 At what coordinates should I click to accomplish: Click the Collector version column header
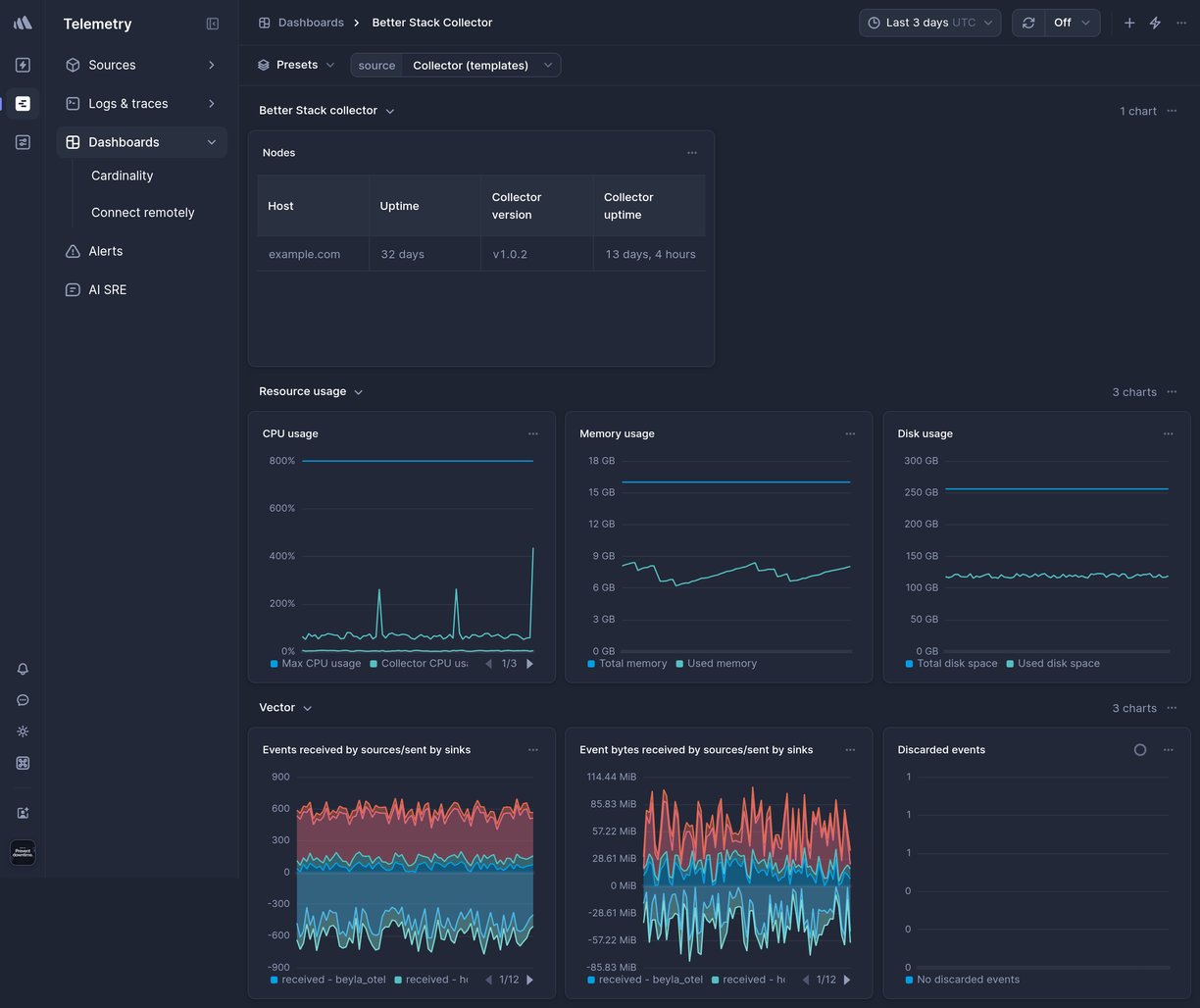537,206
